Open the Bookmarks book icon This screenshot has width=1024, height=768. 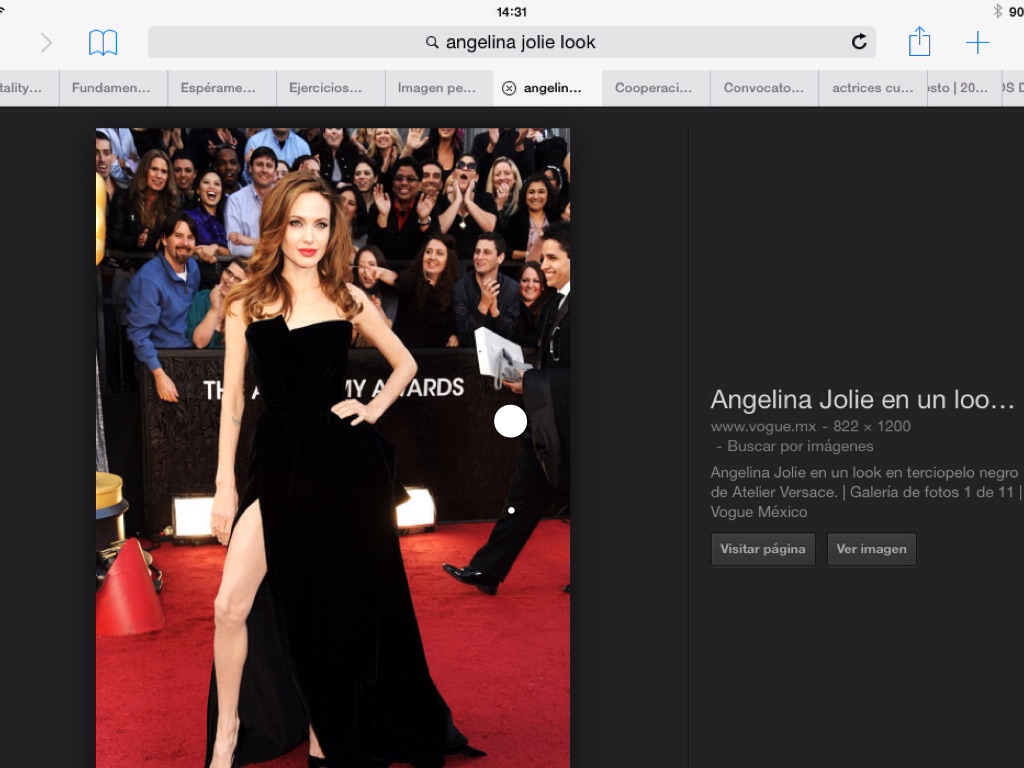click(103, 42)
